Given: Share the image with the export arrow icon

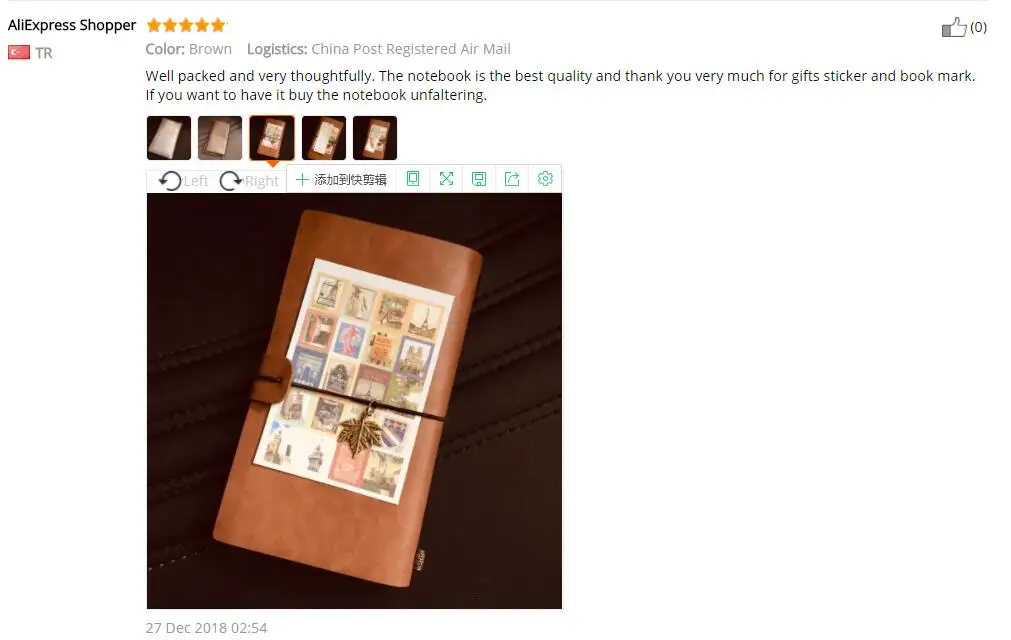Looking at the screenshot, I should 512,179.
